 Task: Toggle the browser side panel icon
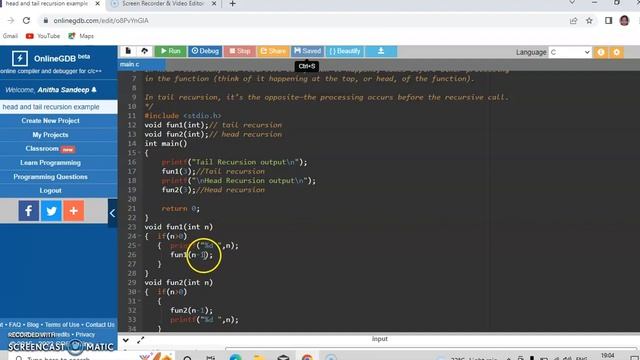(x=609, y=20)
